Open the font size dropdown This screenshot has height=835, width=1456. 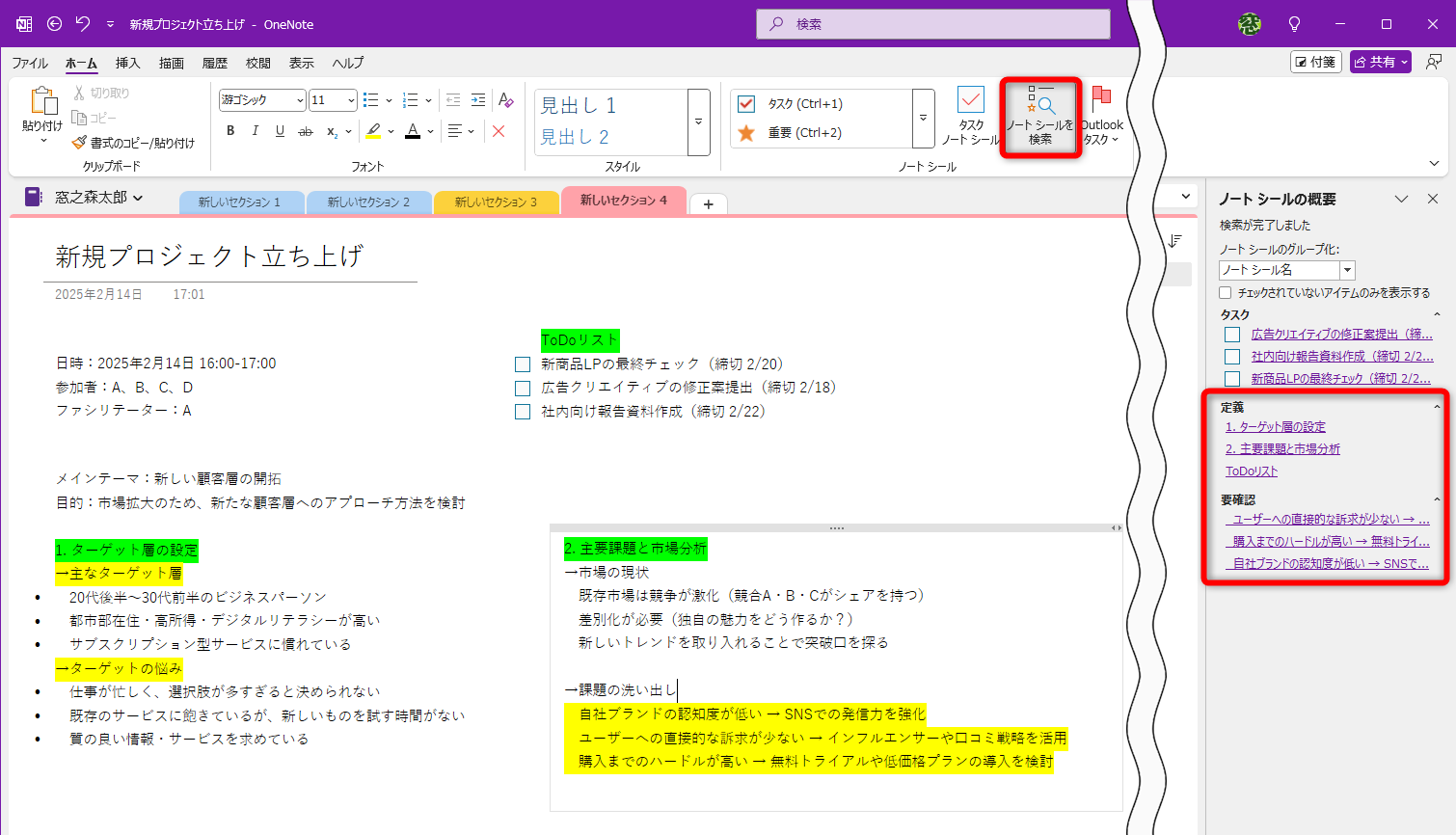pos(351,99)
